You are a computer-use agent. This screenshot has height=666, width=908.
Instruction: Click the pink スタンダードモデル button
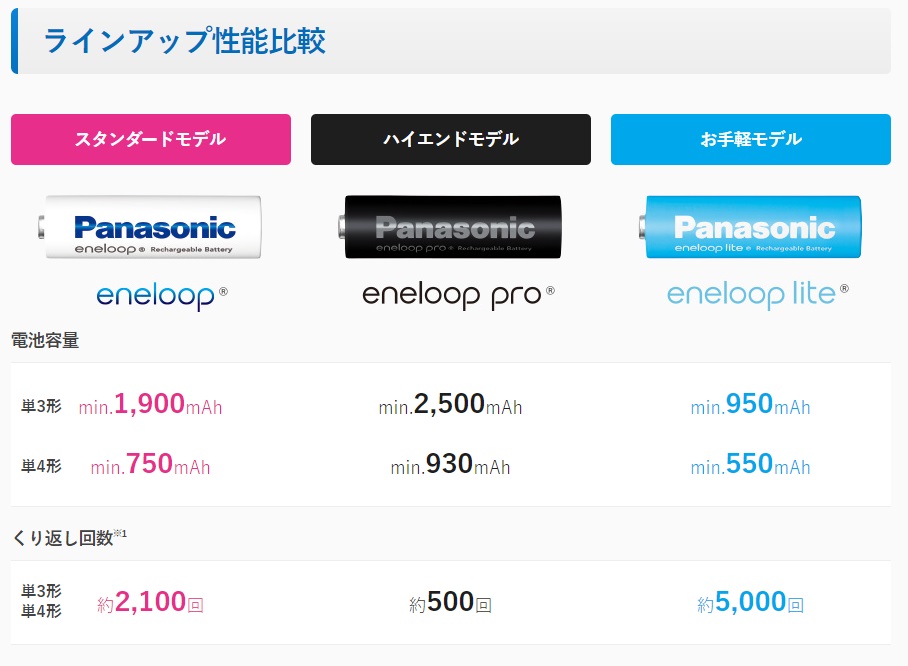[151, 140]
